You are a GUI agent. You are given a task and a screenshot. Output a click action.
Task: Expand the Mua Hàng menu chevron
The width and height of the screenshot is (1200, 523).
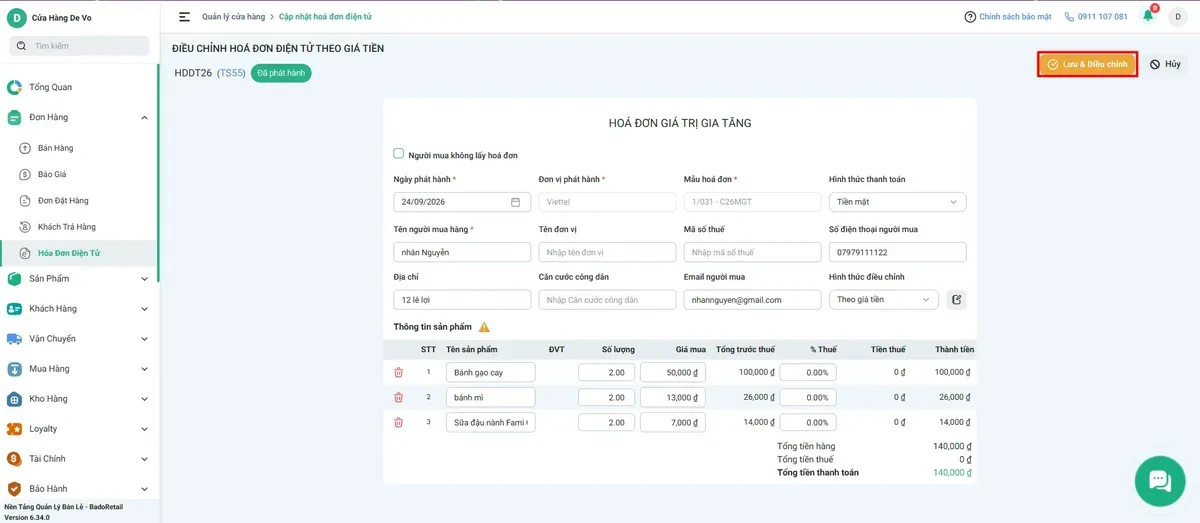coord(144,369)
